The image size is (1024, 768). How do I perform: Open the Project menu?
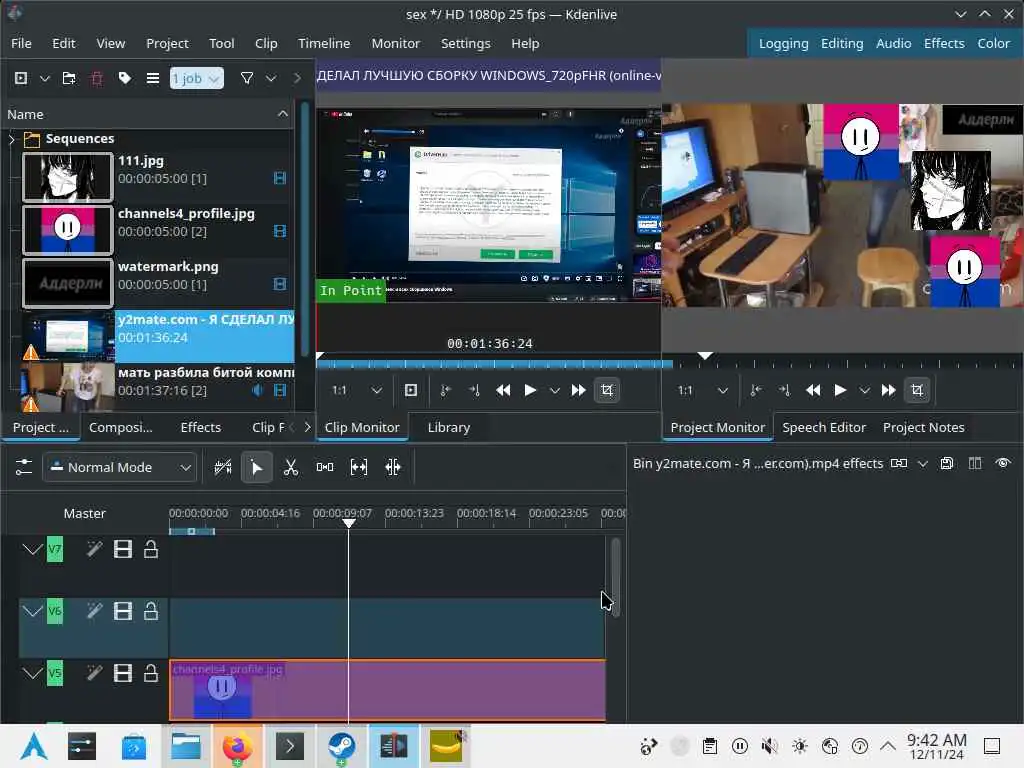[x=167, y=43]
